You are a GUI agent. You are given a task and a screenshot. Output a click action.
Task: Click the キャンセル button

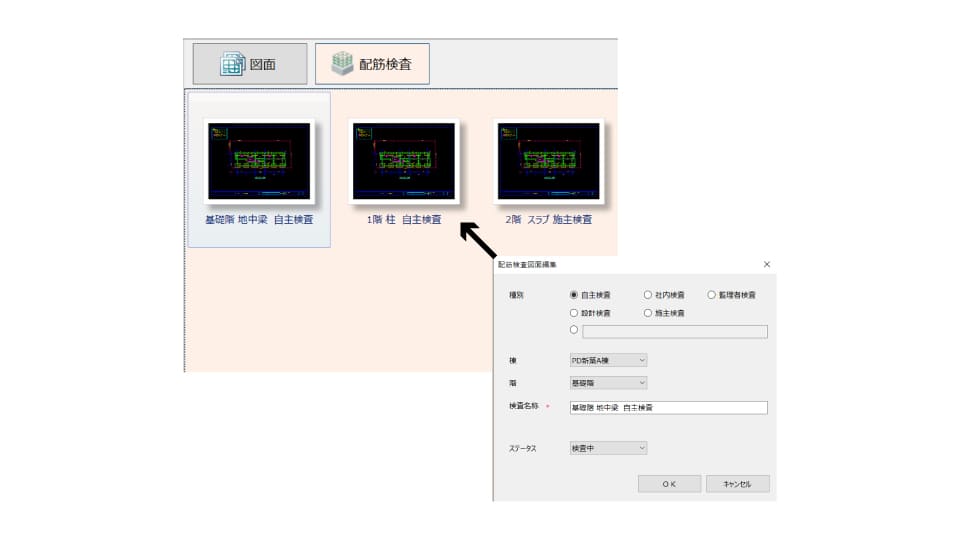point(738,484)
